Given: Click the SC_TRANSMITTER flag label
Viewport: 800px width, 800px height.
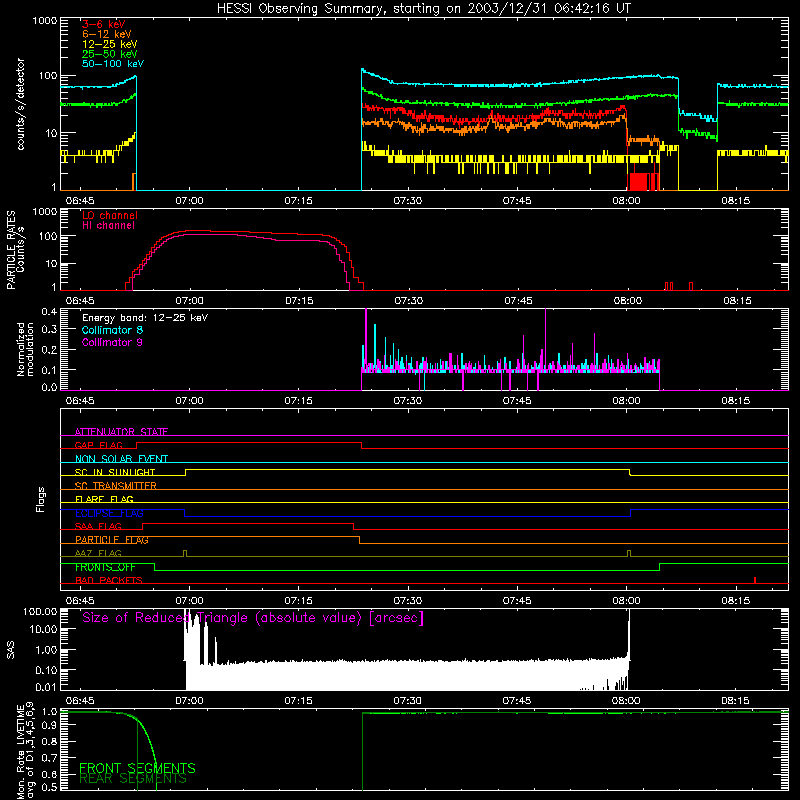Looking at the screenshot, I should click(x=116, y=485).
